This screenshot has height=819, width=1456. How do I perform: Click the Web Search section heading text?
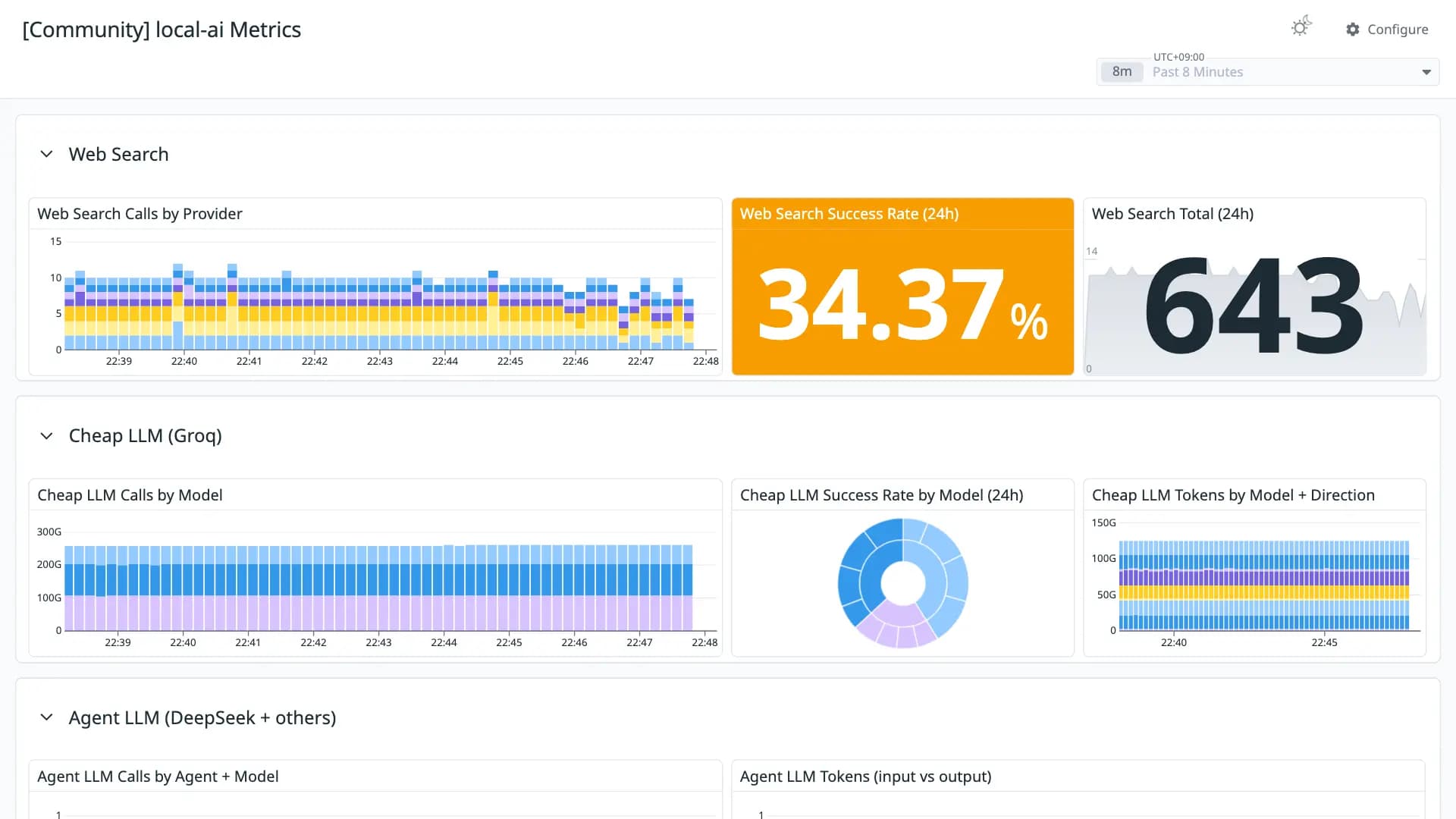pos(118,154)
